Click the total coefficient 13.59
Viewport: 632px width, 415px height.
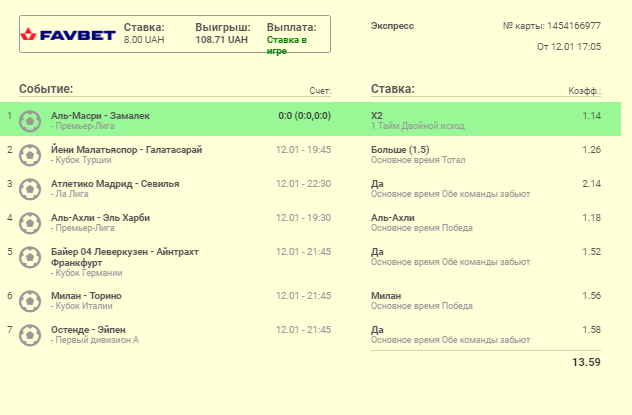click(586, 362)
